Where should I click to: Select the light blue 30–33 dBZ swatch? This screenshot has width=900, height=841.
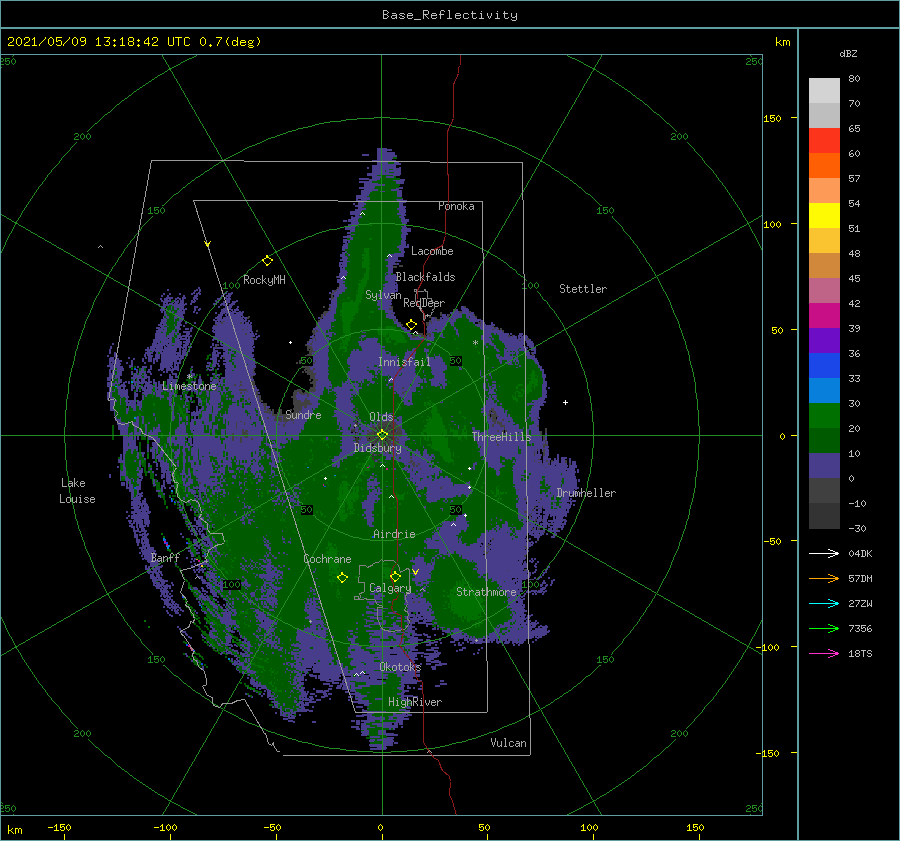(x=824, y=391)
